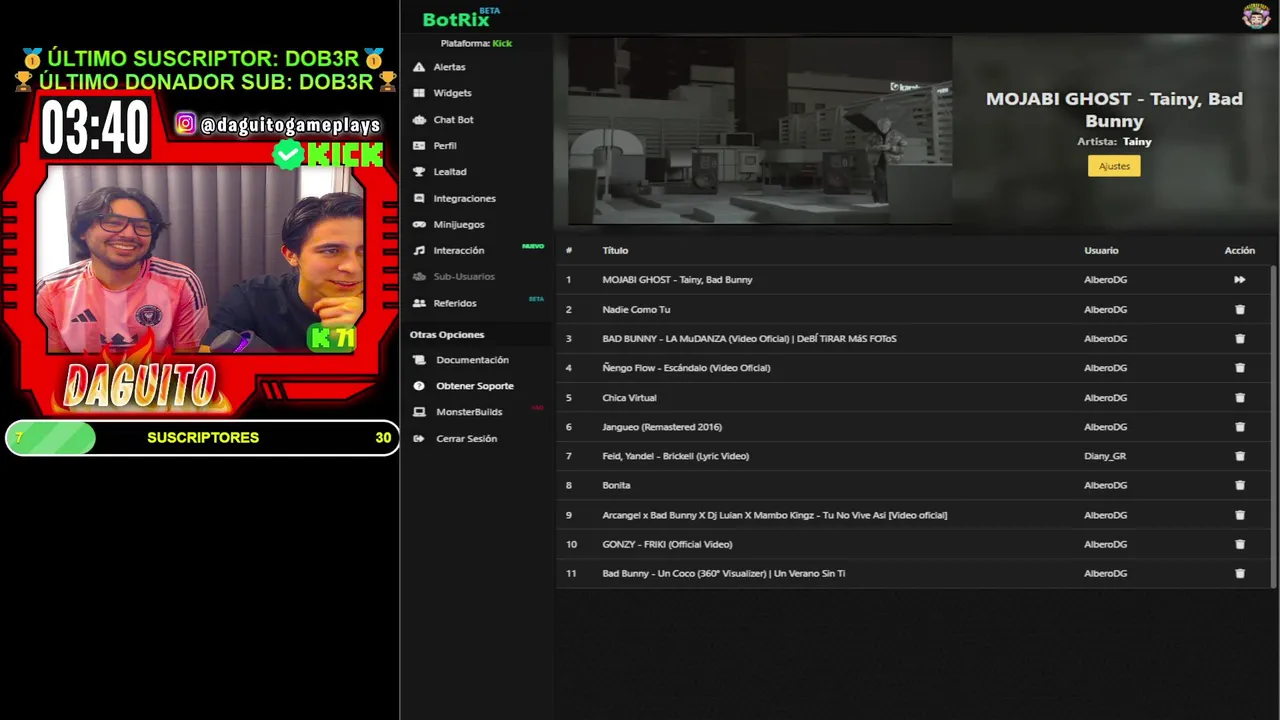Open the user avatar at top right
This screenshot has width=1280, height=720.
click(x=1256, y=16)
